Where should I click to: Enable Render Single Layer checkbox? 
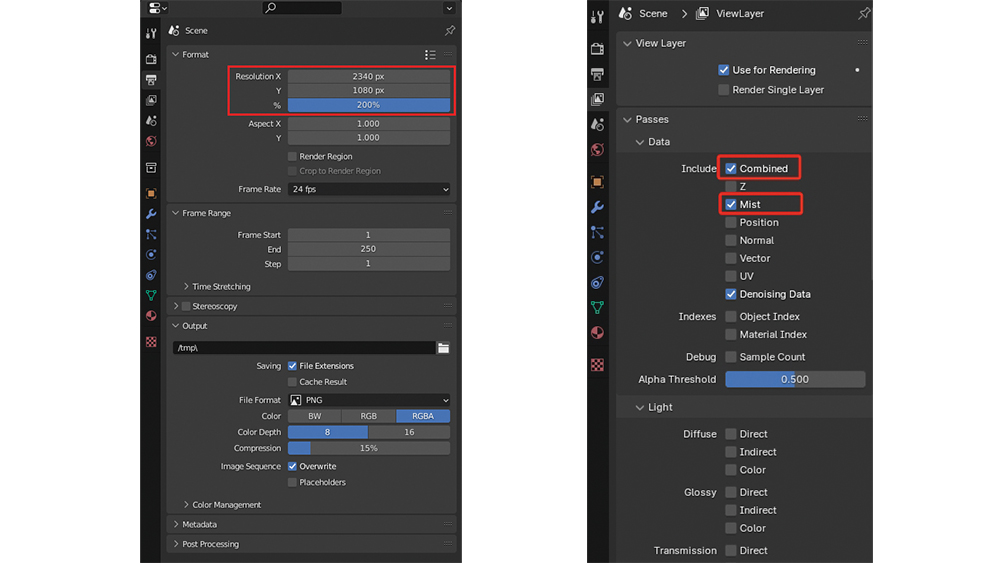point(724,90)
